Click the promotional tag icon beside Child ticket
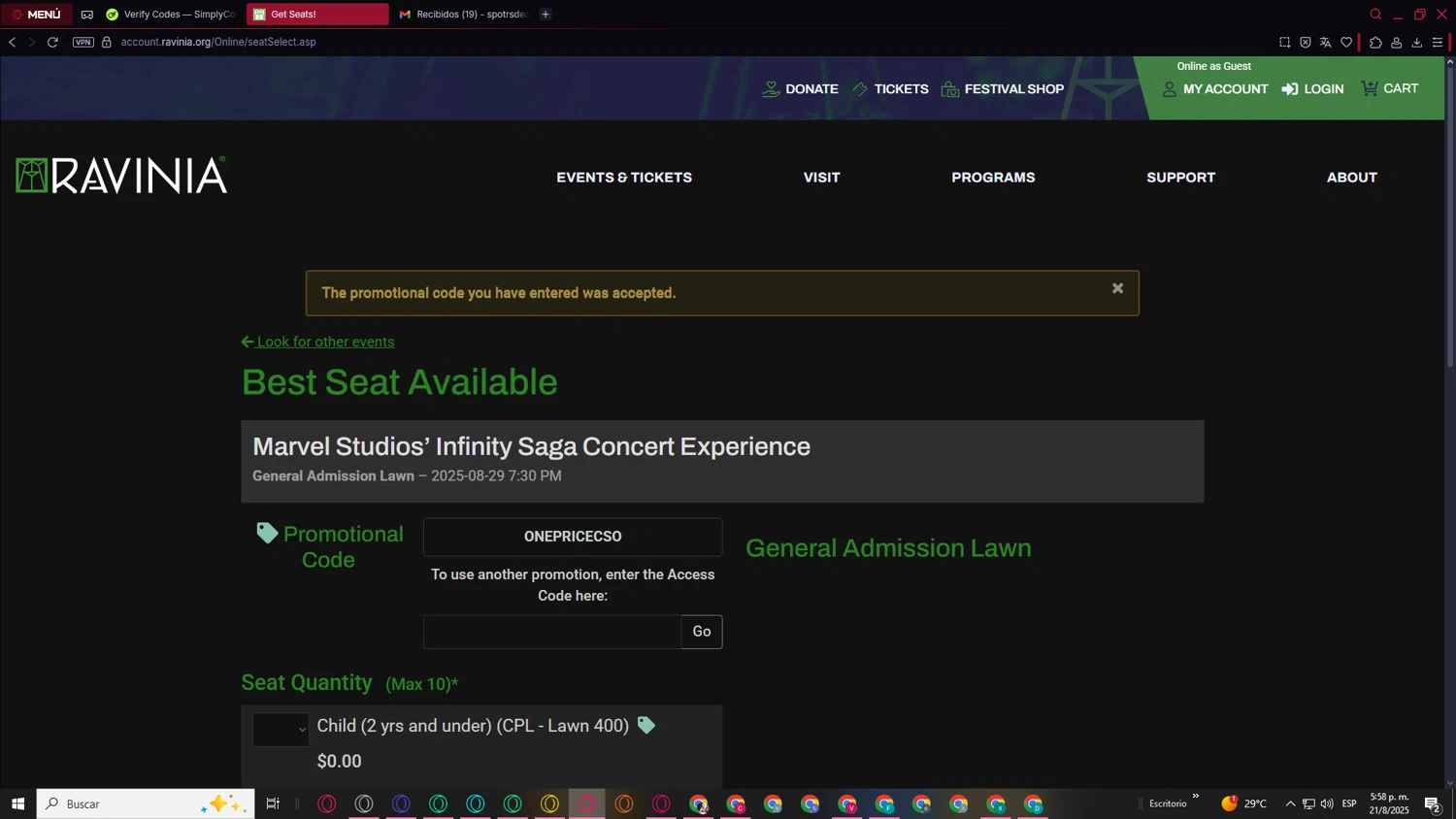This screenshot has height=819, width=1456. pyautogui.click(x=645, y=725)
